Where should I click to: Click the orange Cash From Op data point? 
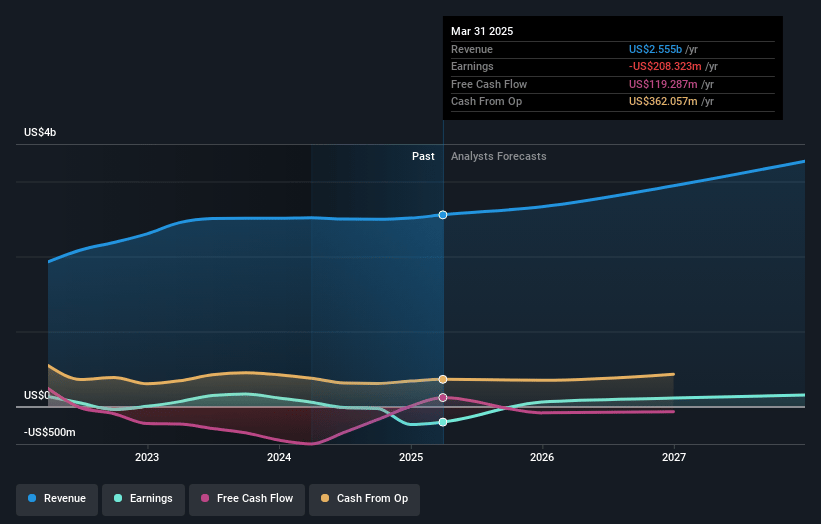click(443, 379)
